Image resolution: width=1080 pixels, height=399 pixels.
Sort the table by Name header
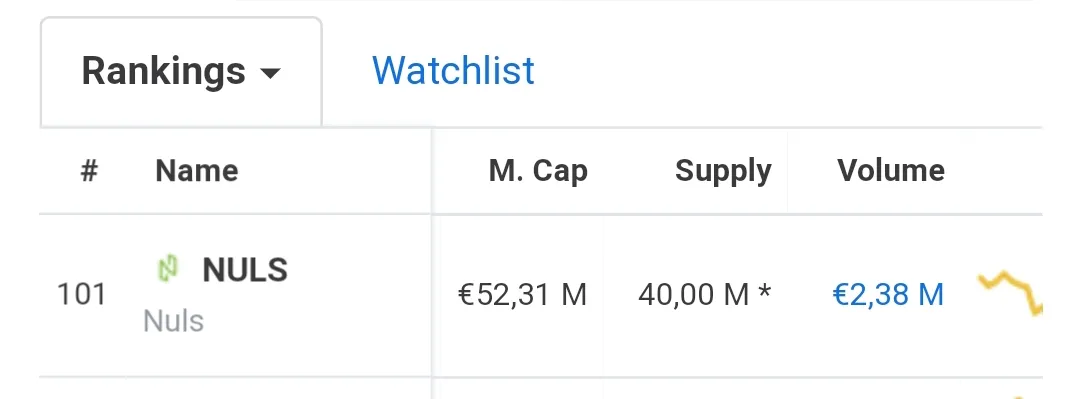(197, 170)
